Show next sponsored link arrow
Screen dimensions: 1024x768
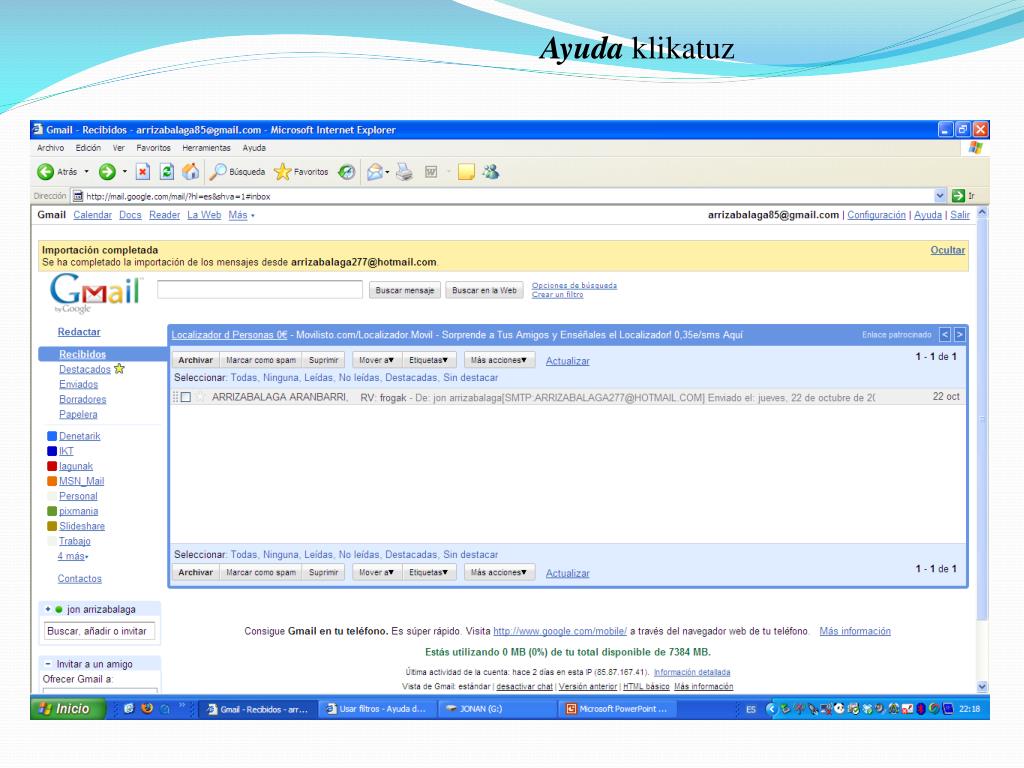tap(959, 334)
